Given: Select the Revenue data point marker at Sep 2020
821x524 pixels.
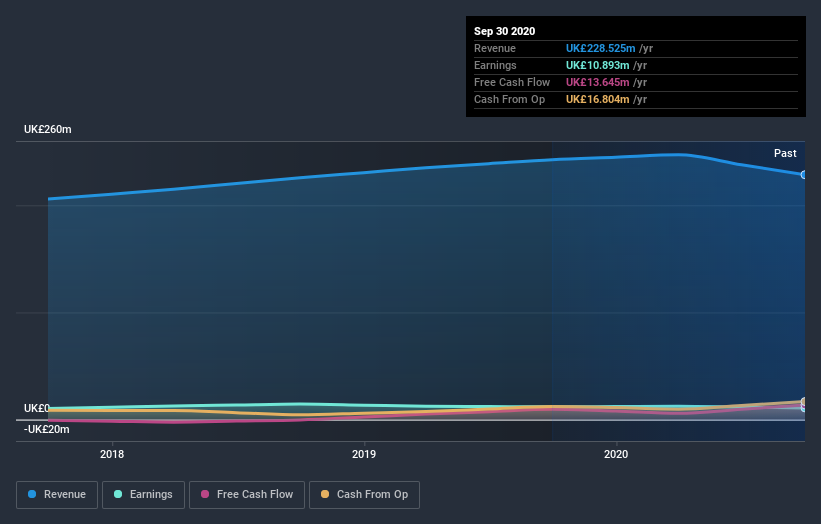Looking at the screenshot, I should 804,175.
